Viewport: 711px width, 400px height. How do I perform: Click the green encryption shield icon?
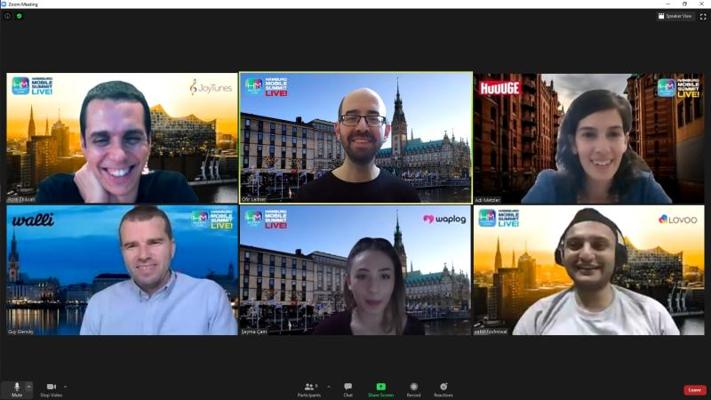point(19,16)
